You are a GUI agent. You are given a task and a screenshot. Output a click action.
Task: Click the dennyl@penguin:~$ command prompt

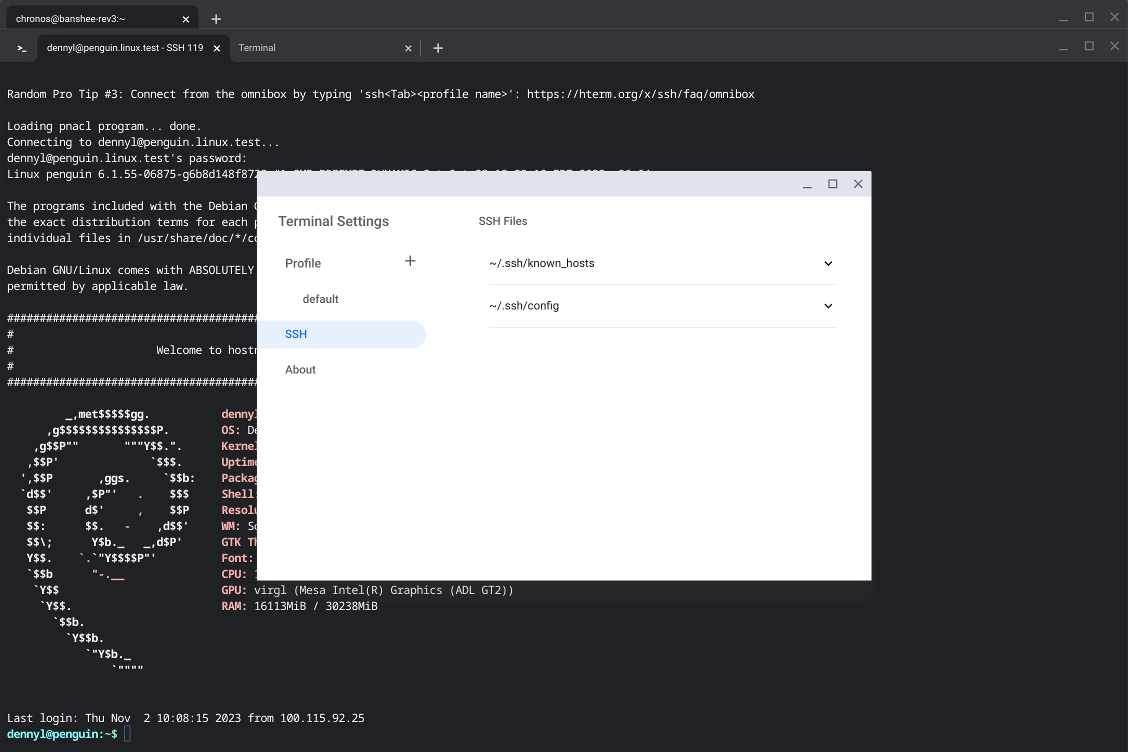pyautogui.click(x=62, y=734)
